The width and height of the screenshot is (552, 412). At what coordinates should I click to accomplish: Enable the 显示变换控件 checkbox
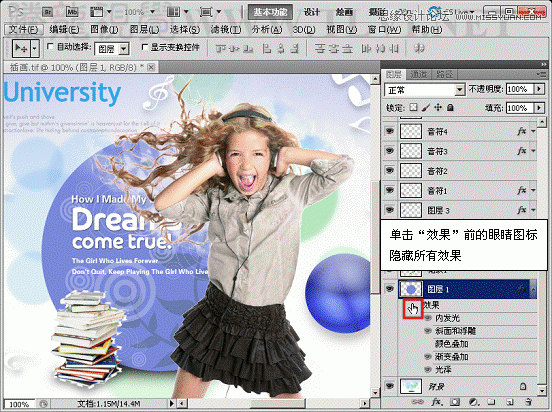tap(144, 46)
